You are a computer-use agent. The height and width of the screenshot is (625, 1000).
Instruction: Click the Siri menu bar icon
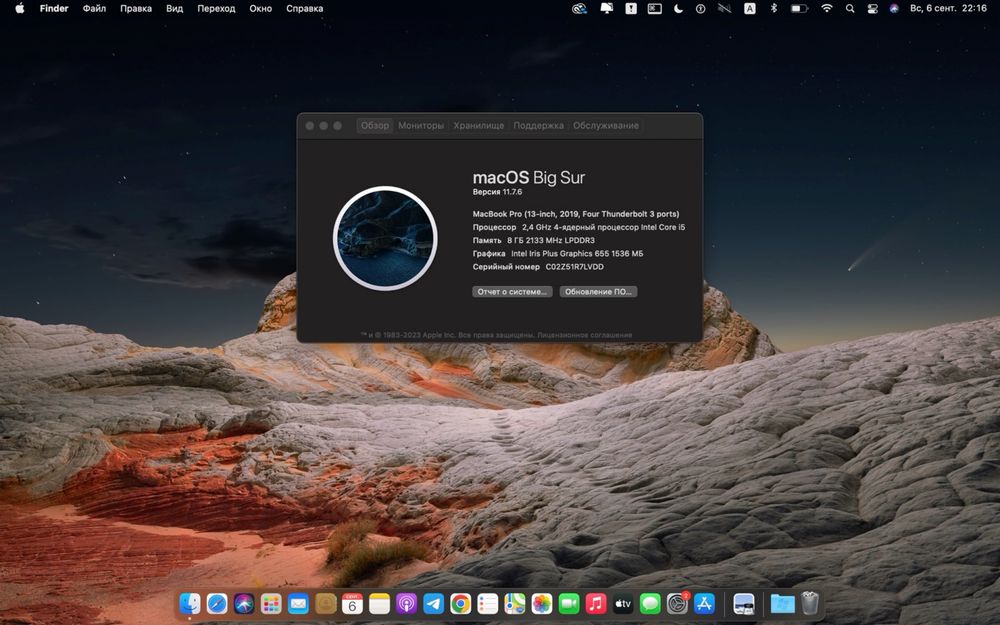(894, 8)
